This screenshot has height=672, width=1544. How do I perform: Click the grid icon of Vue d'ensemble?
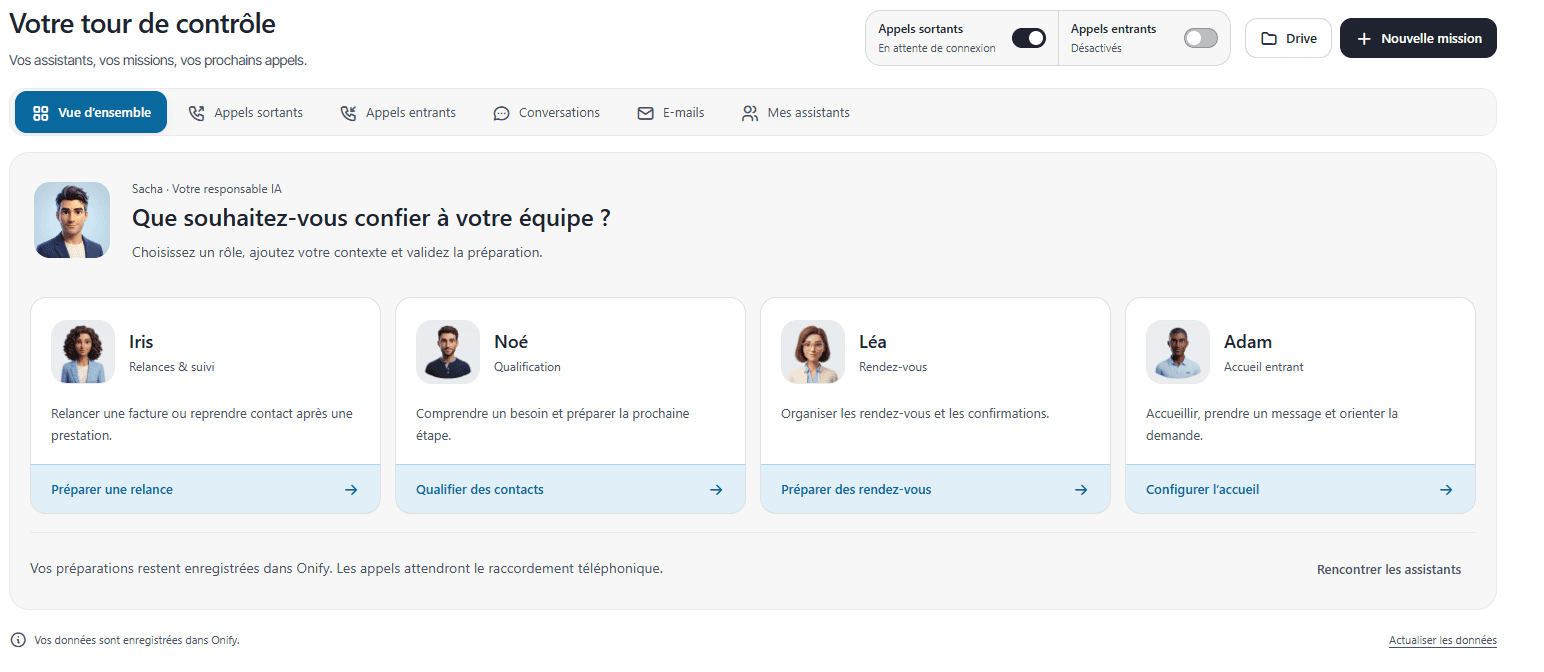tap(41, 113)
